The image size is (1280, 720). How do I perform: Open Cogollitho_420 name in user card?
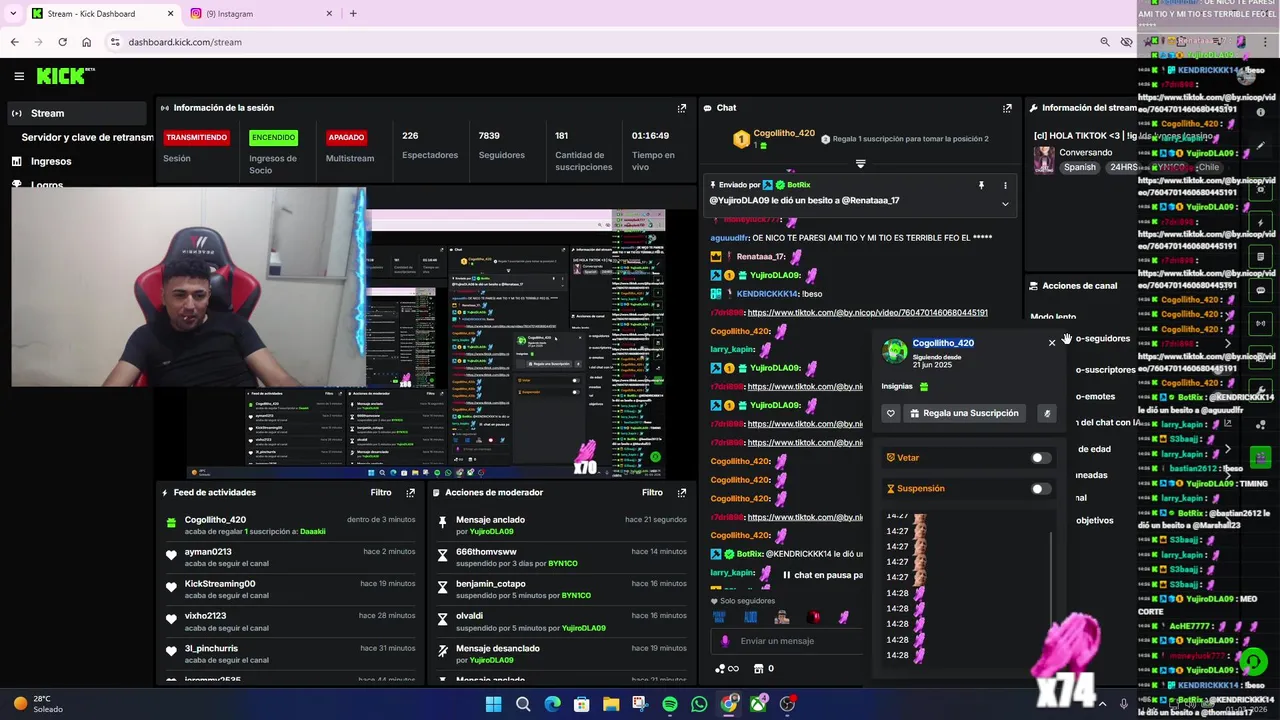coord(943,343)
